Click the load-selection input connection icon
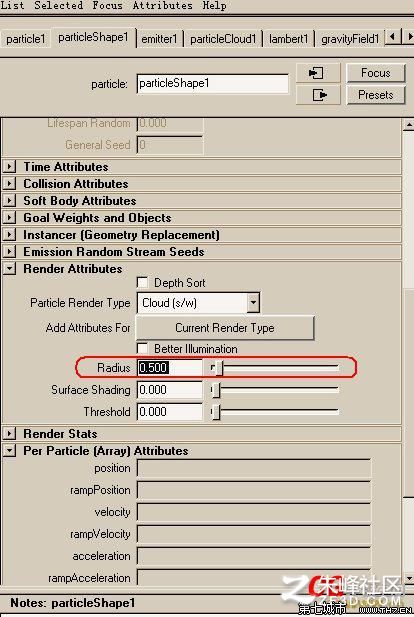The image size is (414, 617). click(x=318, y=73)
